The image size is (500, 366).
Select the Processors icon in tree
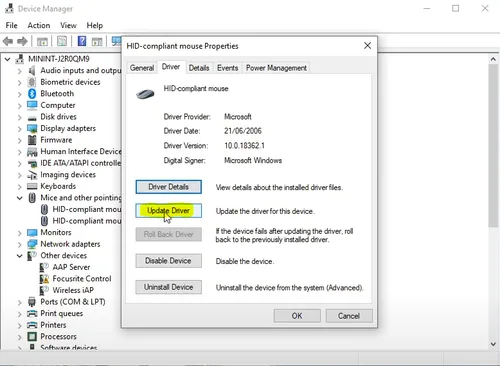tap(32, 336)
